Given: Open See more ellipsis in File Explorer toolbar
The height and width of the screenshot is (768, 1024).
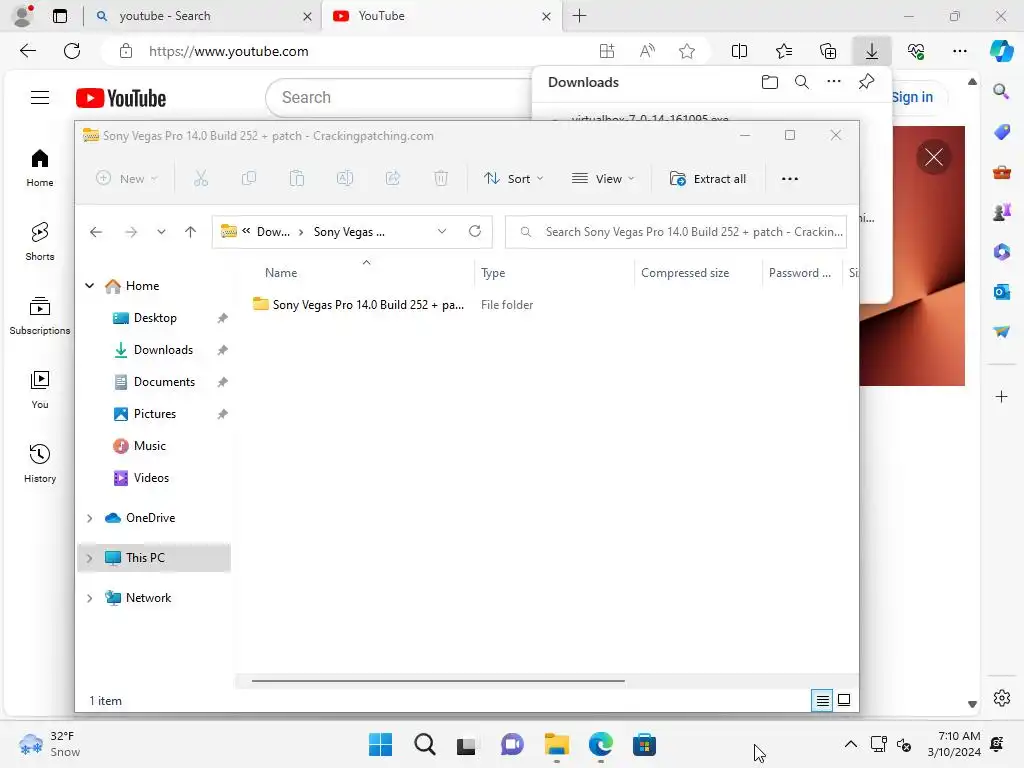Looking at the screenshot, I should point(790,178).
